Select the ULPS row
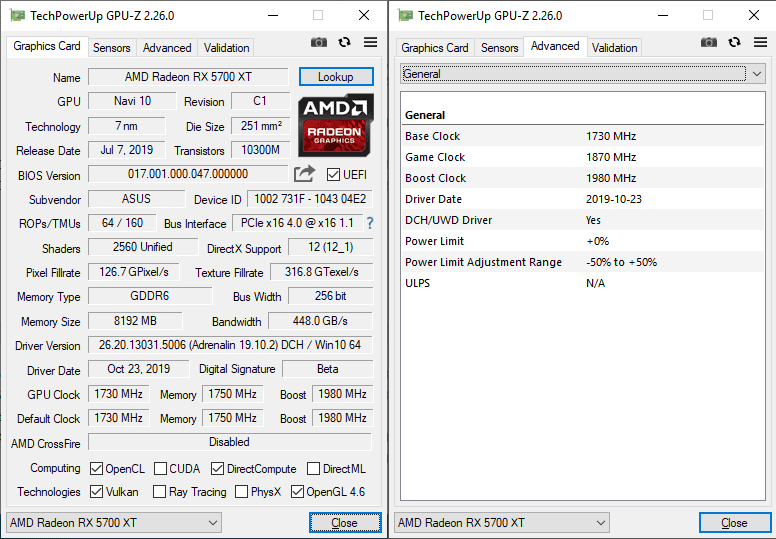The width and height of the screenshot is (776, 539). [x=583, y=283]
